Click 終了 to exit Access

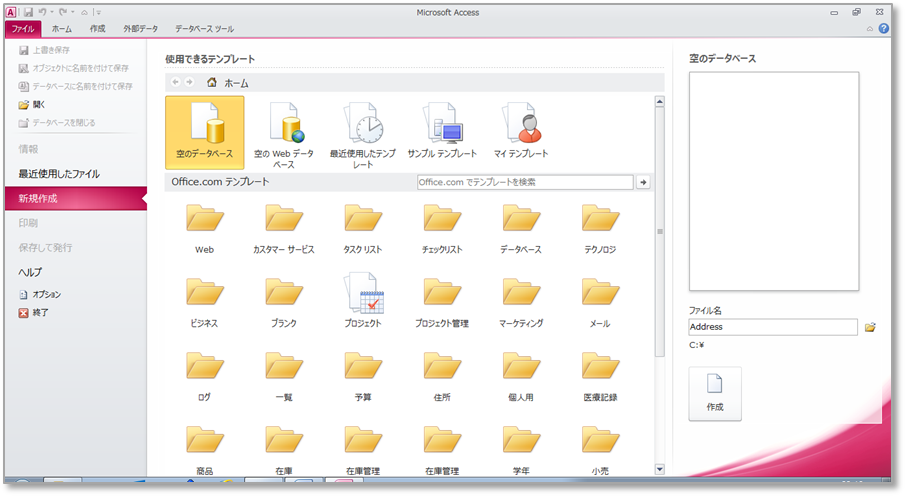[x=33, y=313]
